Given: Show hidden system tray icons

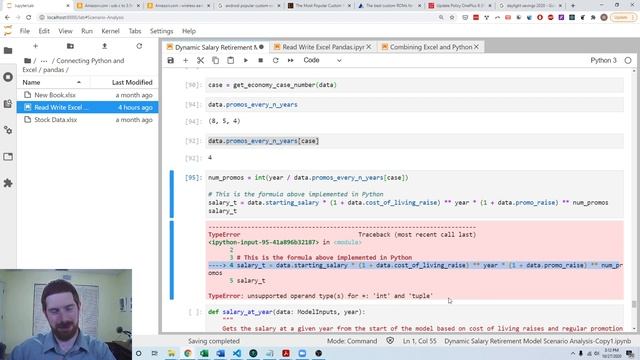Looking at the screenshot, I should point(573,353).
